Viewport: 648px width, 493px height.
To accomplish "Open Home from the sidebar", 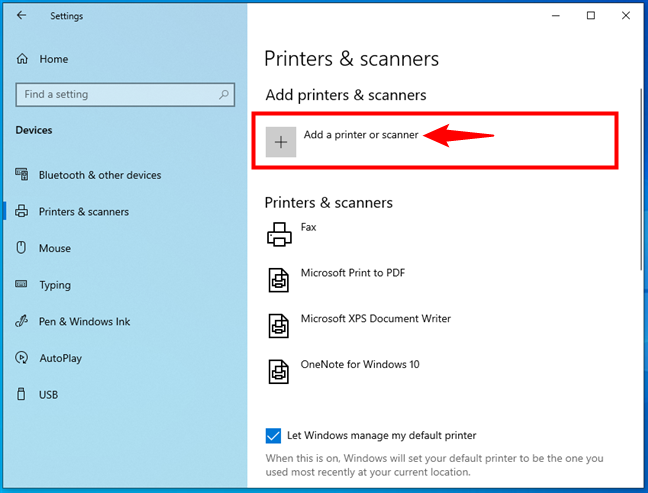I will coord(54,59).
